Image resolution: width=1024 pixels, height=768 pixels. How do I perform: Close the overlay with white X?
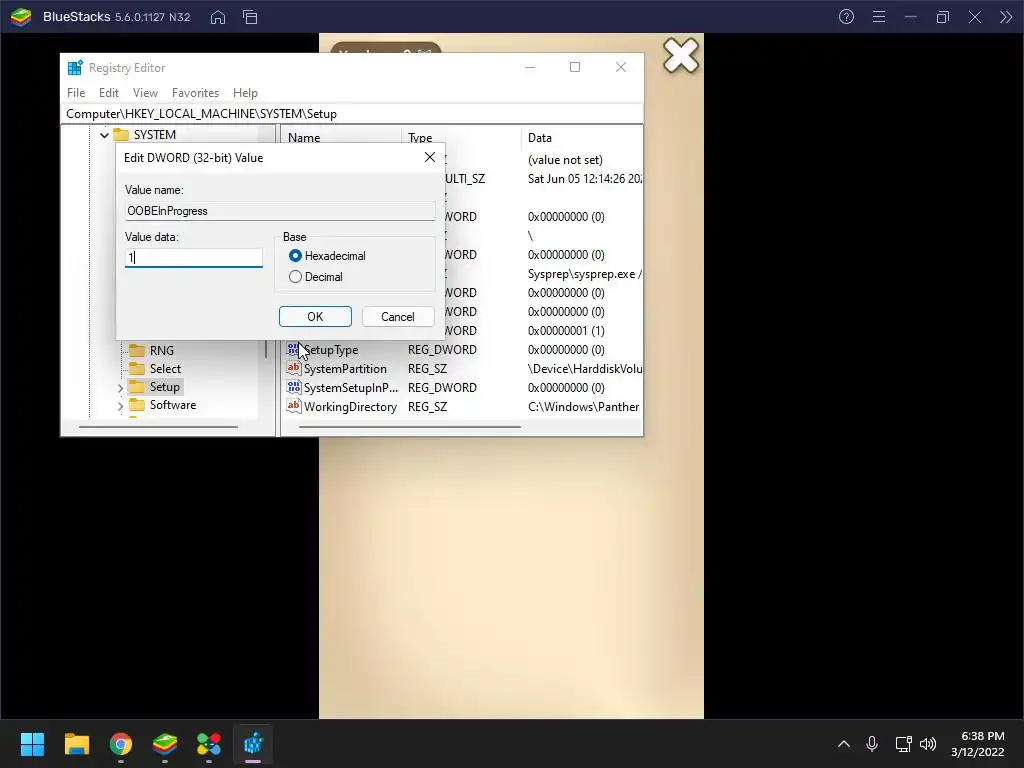click(x=680, y=56)
